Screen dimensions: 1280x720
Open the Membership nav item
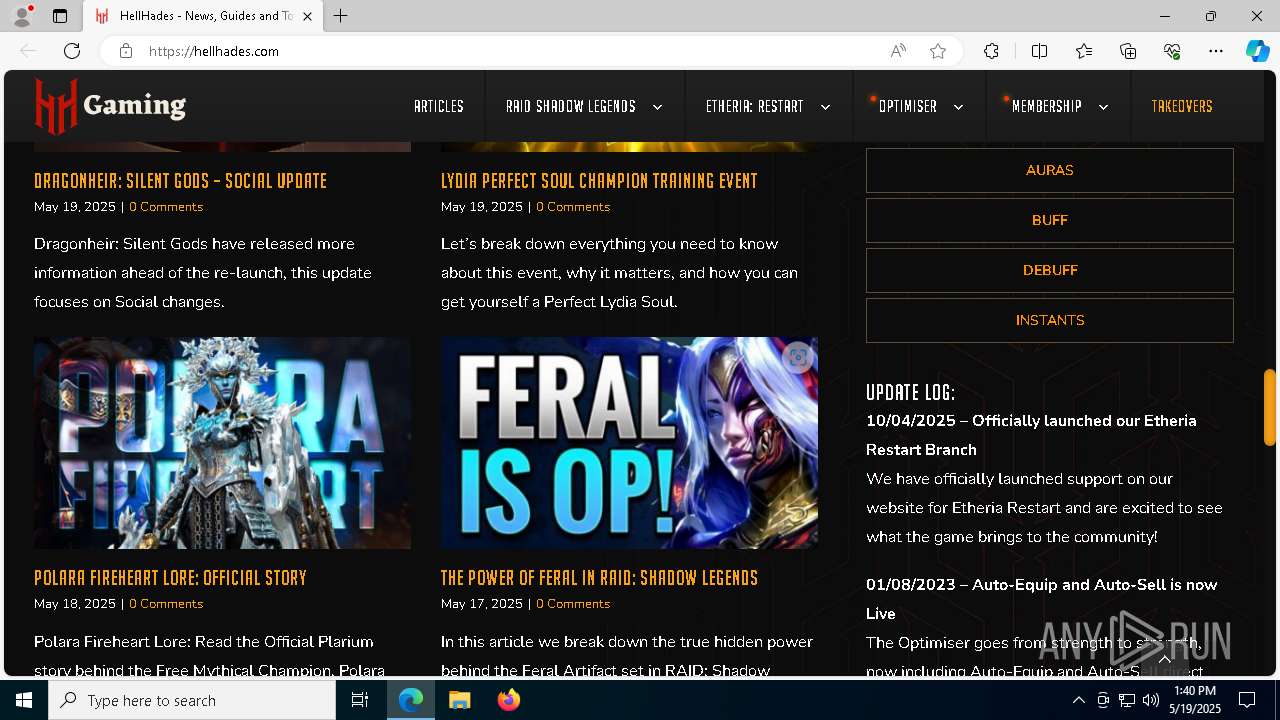(1047, 106)
